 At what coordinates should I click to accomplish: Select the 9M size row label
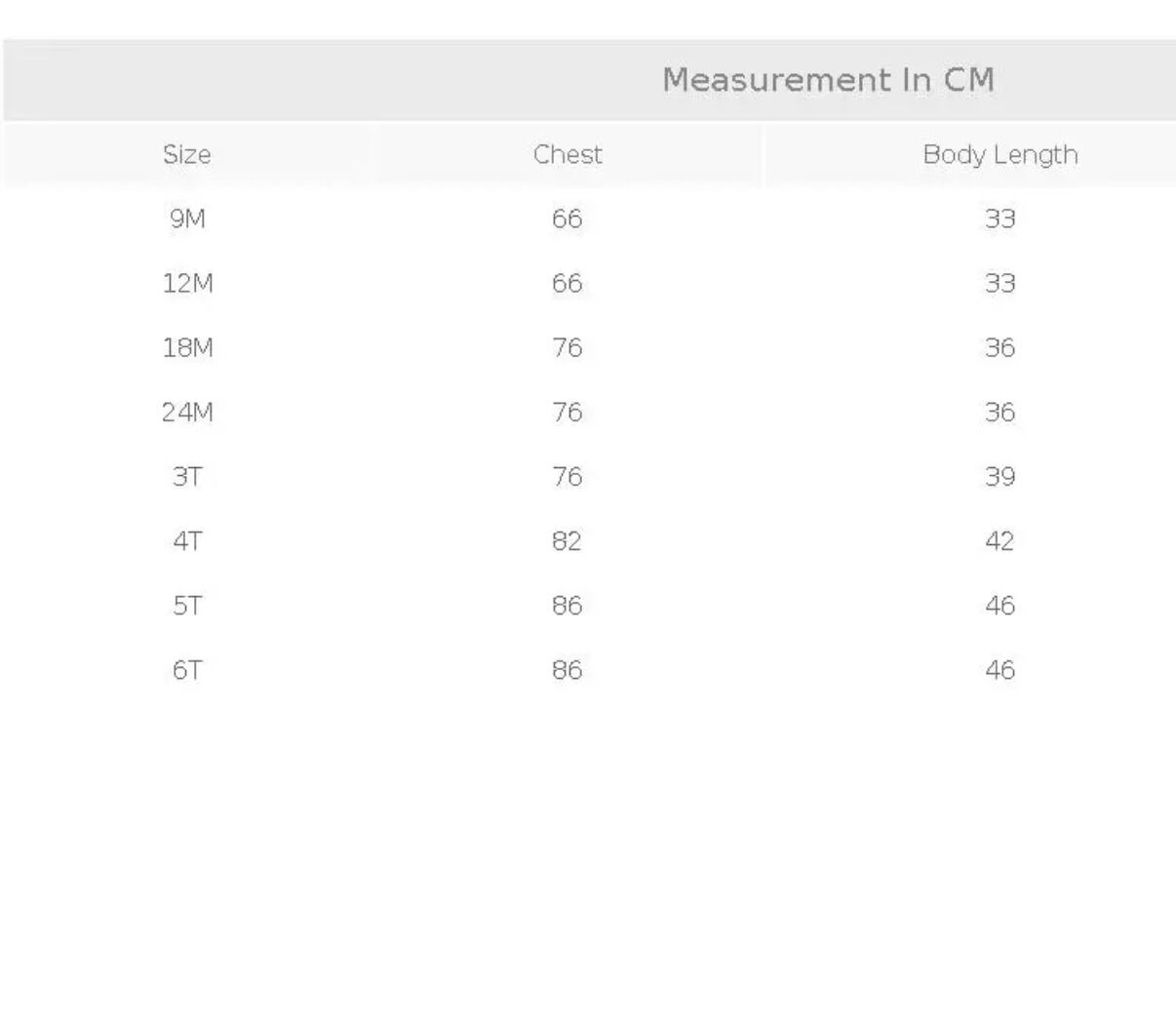(x=187, y=218)
